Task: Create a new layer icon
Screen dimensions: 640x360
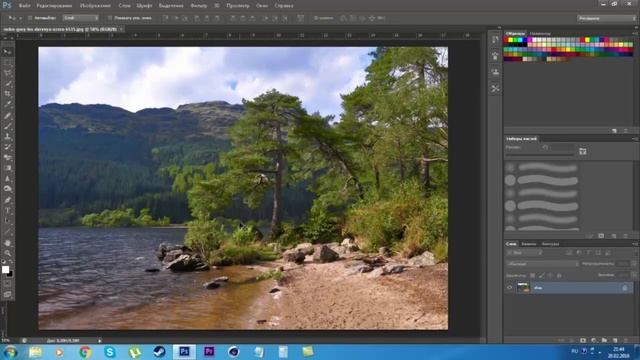Action: click(x=615, y=340)
